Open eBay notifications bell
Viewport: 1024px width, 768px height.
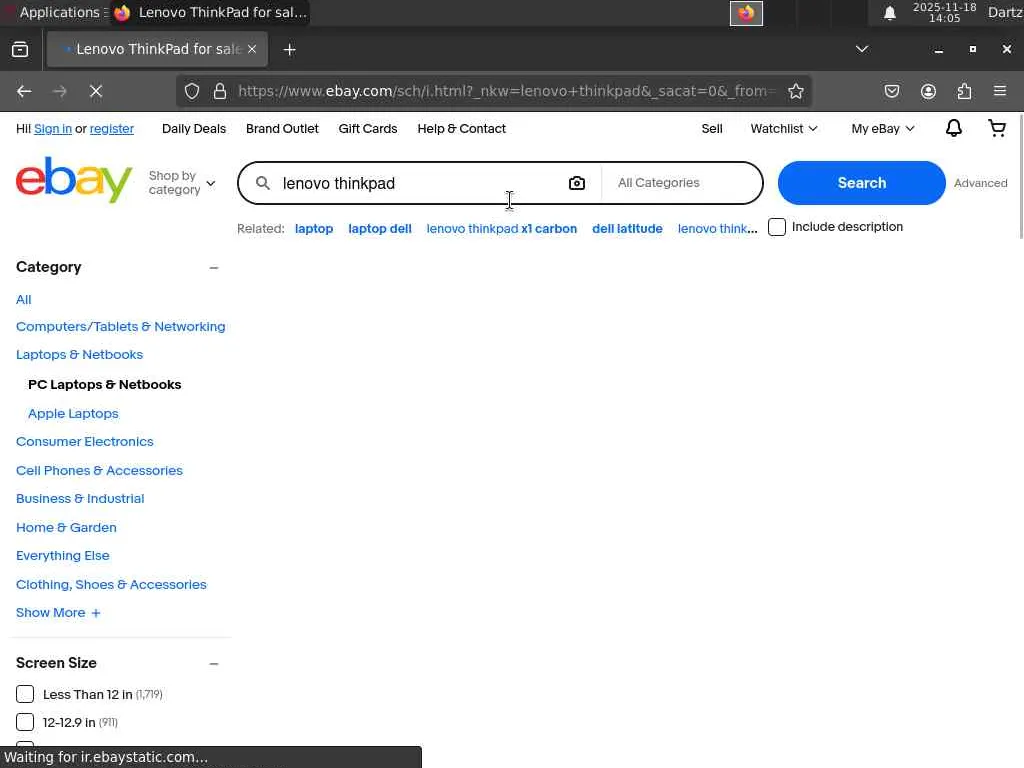coord(953,128)
